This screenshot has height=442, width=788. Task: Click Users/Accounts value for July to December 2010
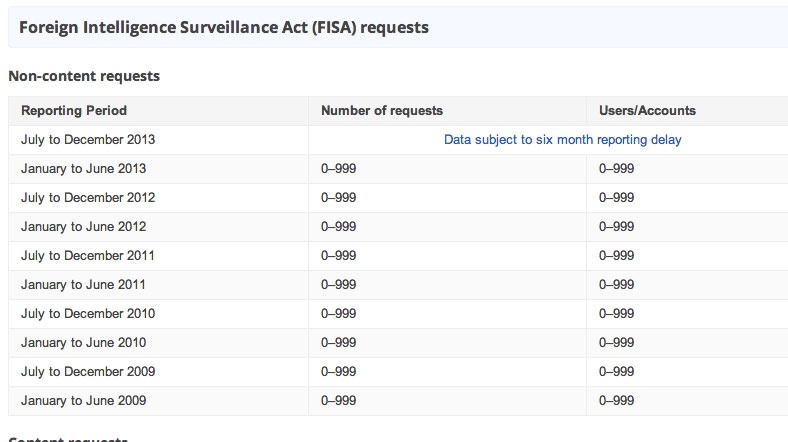tap(617, 313)
